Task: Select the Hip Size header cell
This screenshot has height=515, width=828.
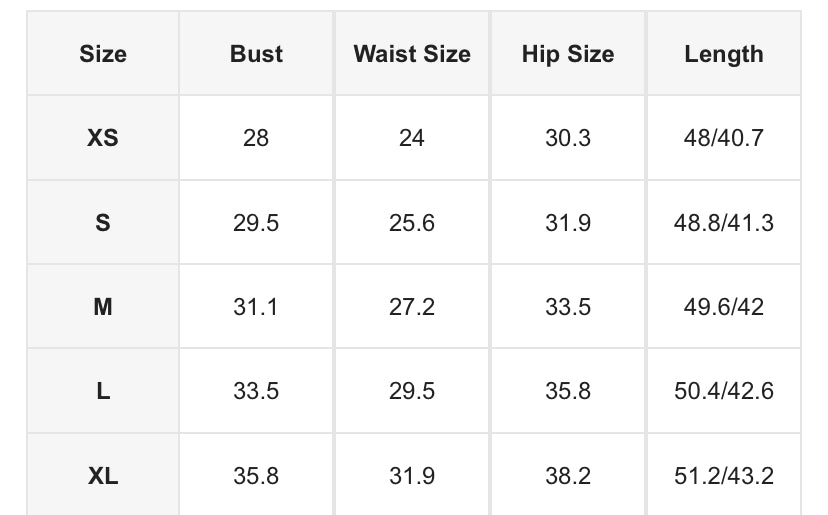Action: click(x=568, y=54)
